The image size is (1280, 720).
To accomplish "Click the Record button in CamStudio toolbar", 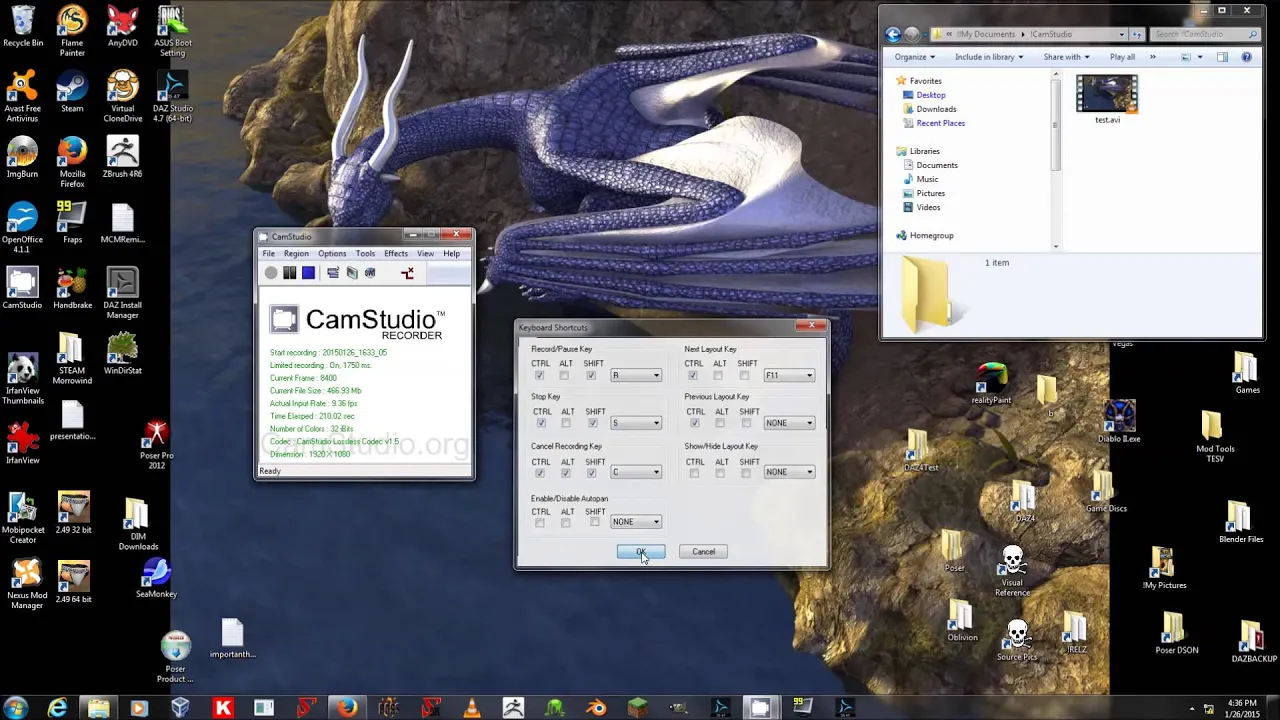I will (x=271, y=273).
